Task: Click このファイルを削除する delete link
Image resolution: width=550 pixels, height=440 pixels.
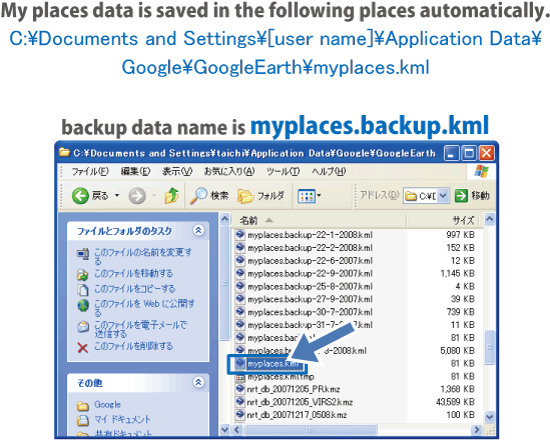Action: pos(133,346)
